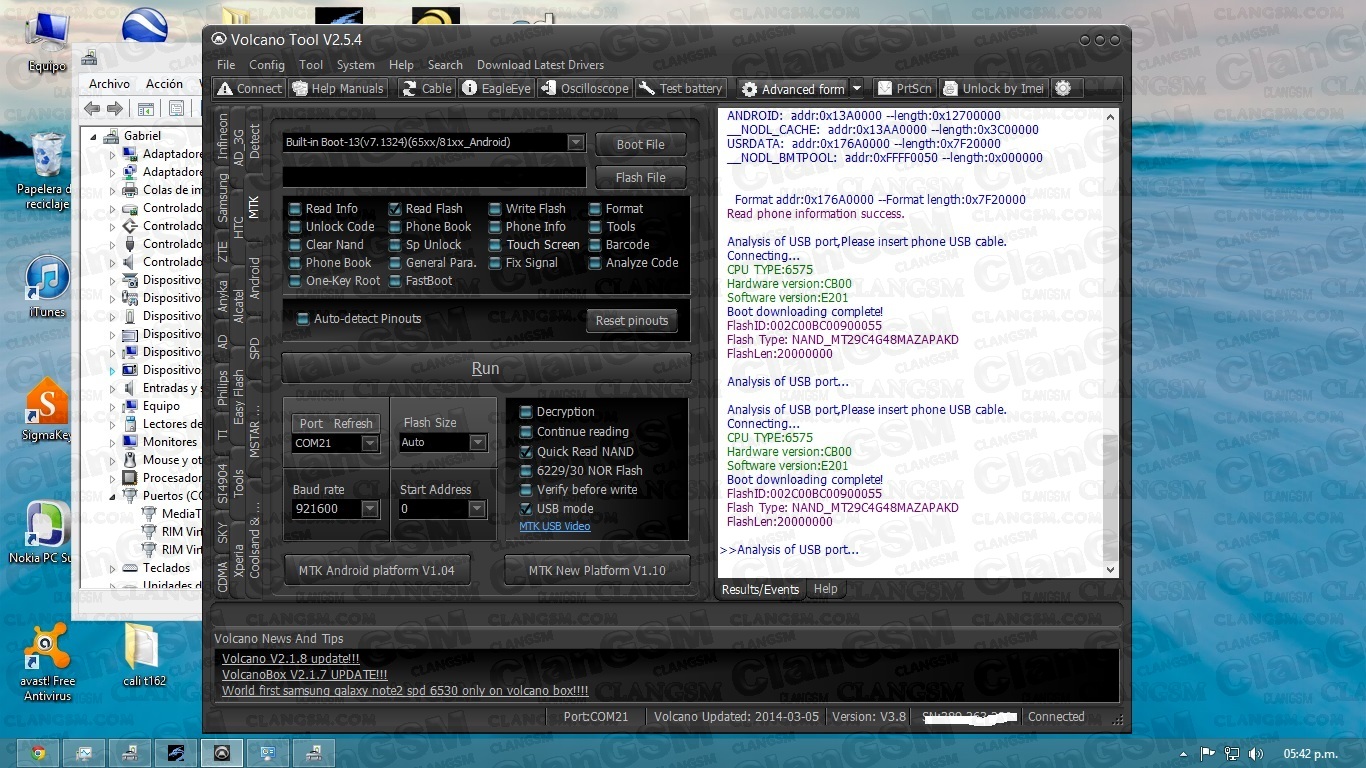Open the System menu
The width and height of the screenshot is (1366, 768).
(x=356, y=65)
